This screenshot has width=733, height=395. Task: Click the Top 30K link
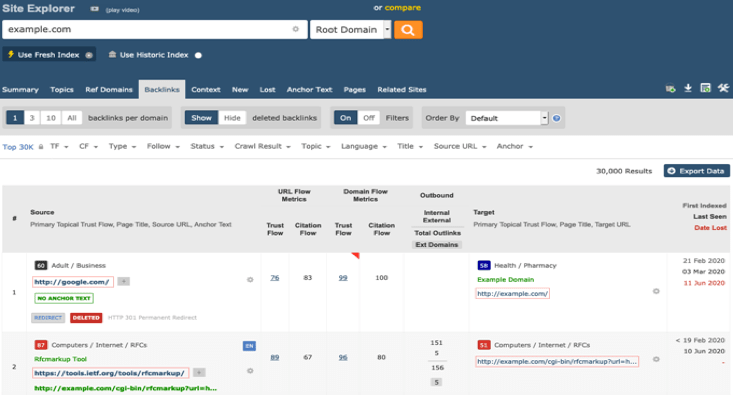[18, 147]
